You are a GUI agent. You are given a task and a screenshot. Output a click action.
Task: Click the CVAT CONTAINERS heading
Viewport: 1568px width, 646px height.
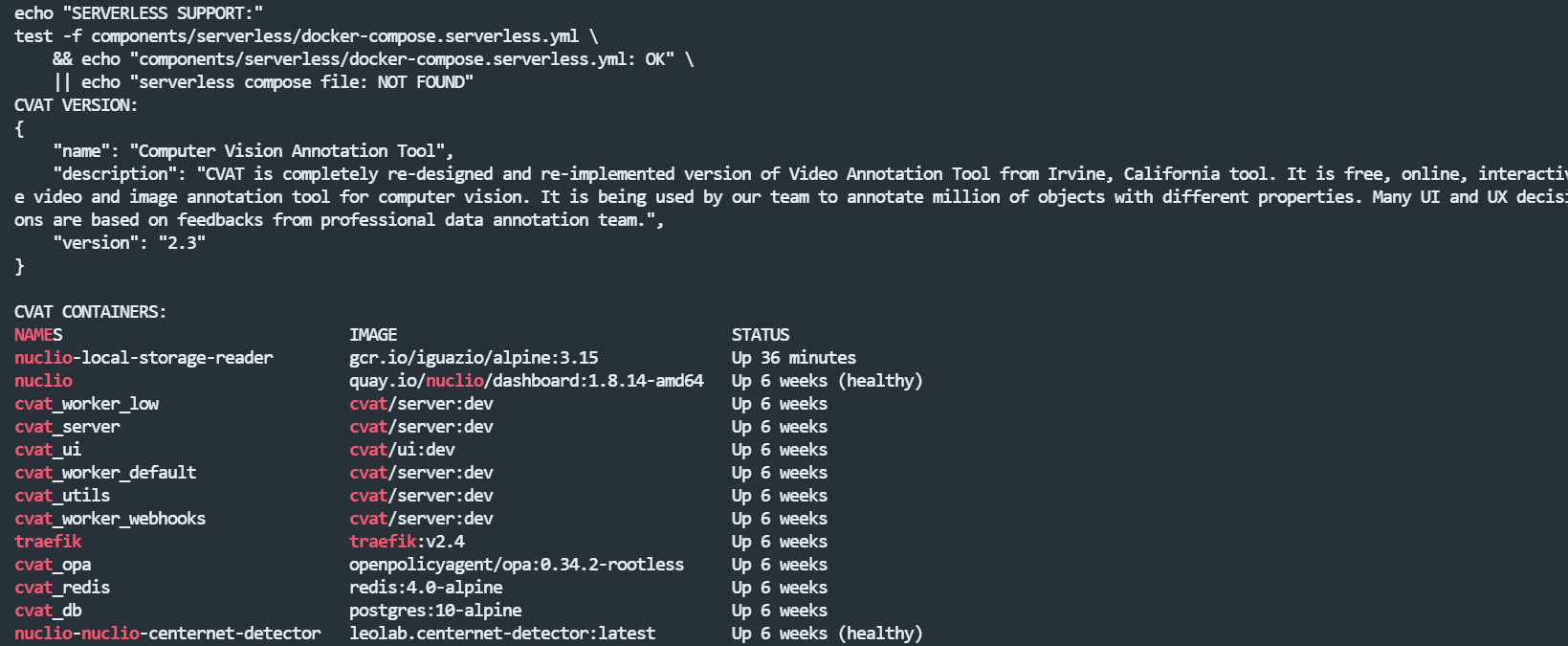tap(91, 312)
